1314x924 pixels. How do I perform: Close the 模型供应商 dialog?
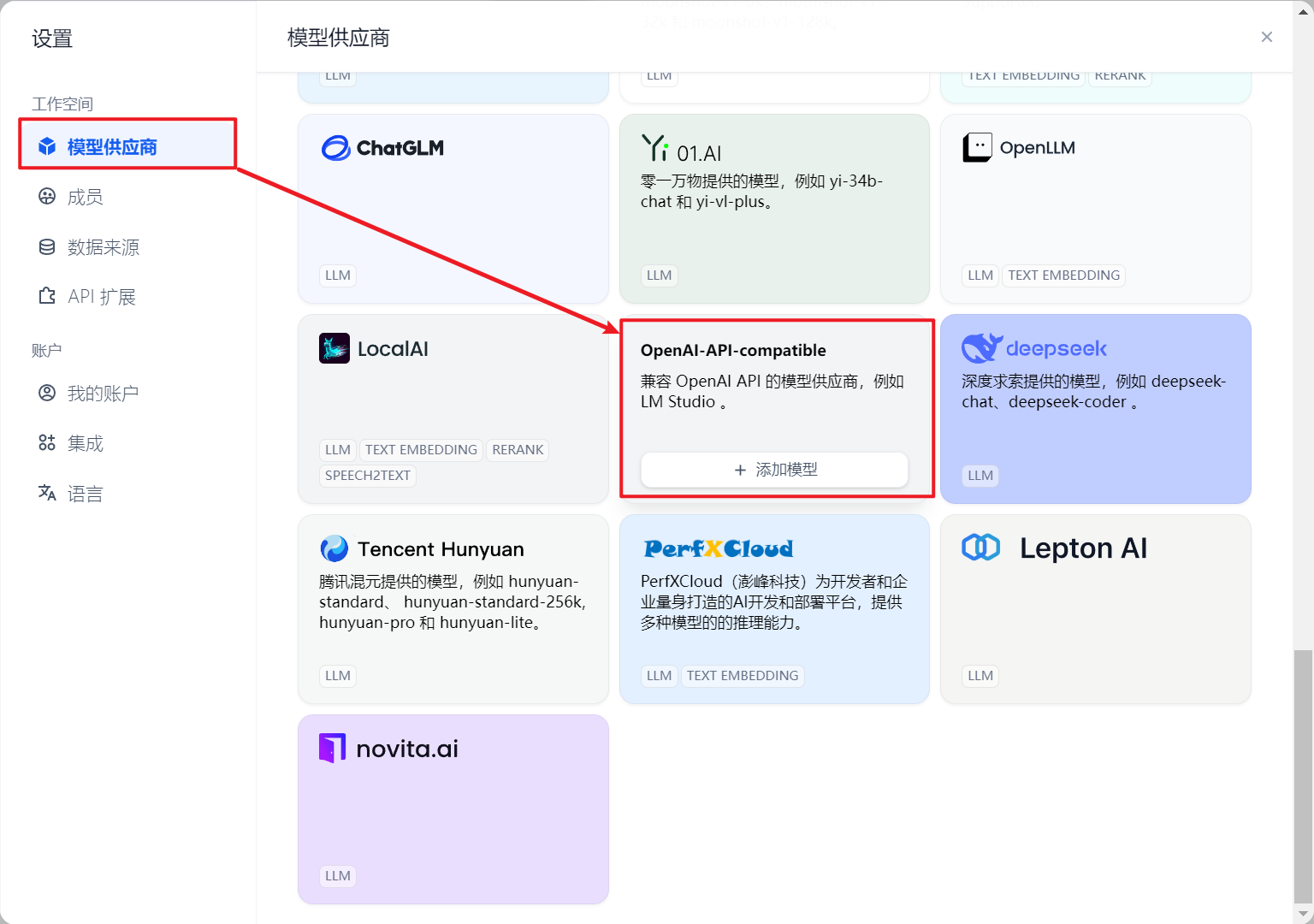[1267, 37]
